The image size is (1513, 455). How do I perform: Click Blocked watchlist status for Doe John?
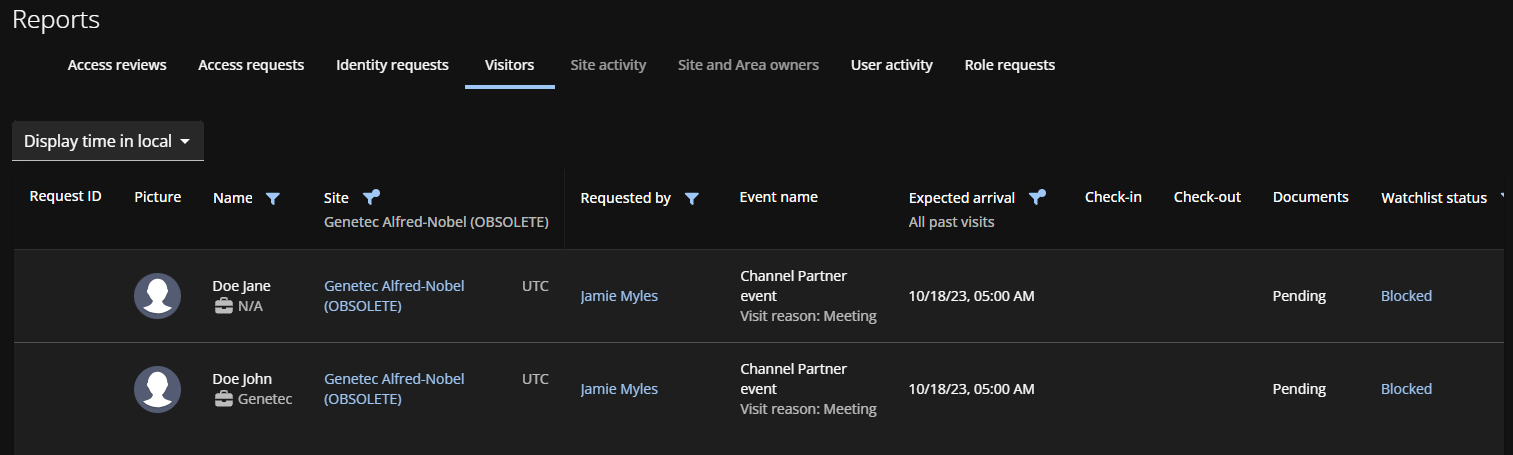[x=1406, y=389]
